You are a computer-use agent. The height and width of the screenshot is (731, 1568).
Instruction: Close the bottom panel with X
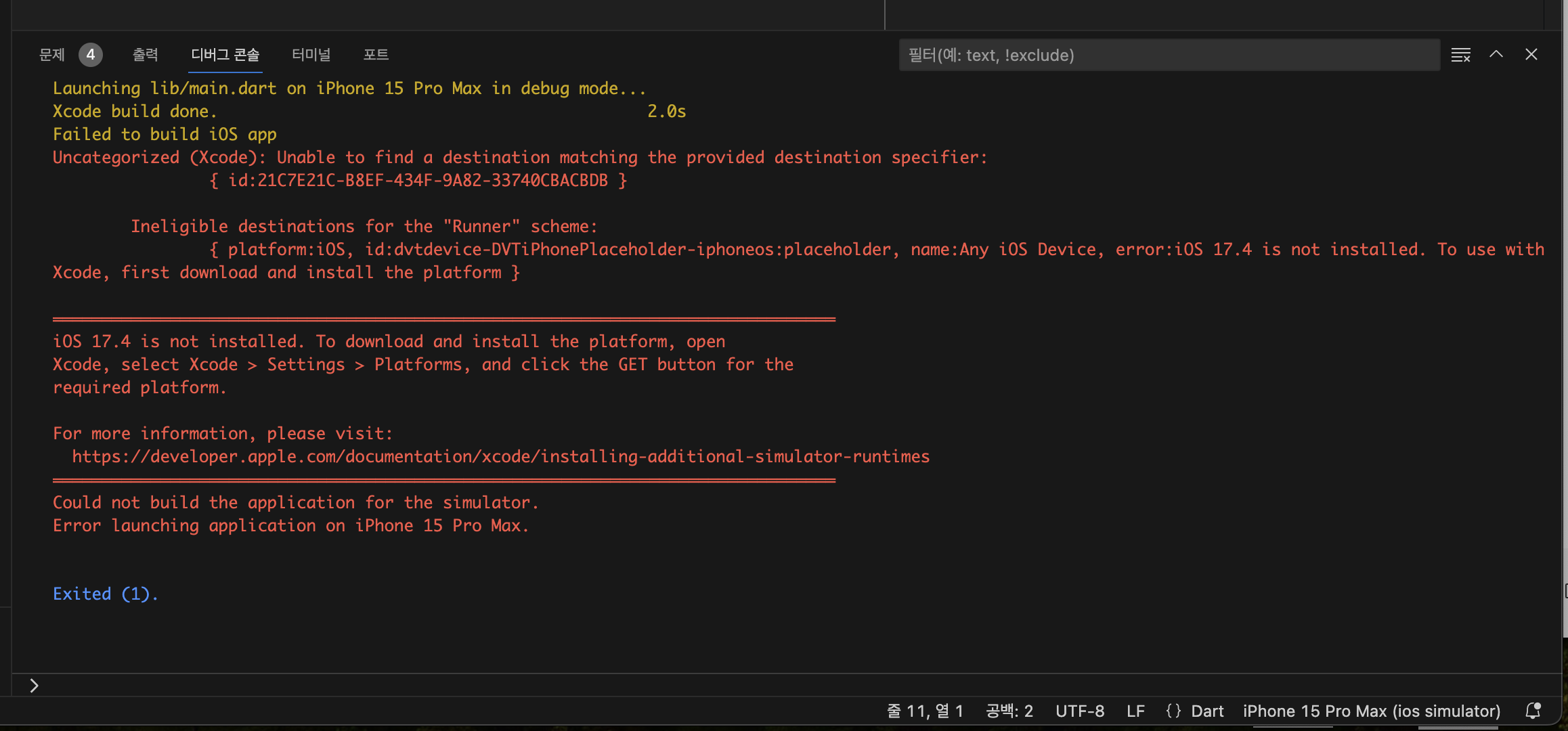click(1531, 55)
